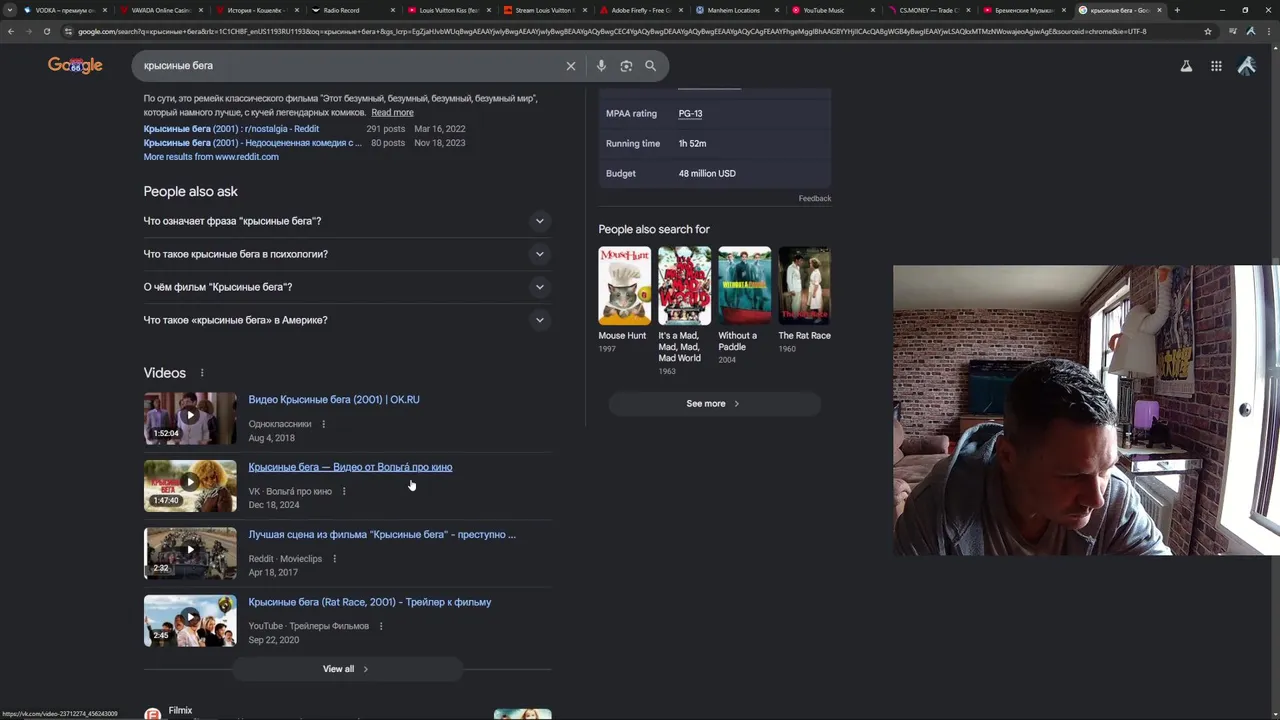Image resolution: width=1280 pixels, height=720 pixels.
Task: Click into the Google search input field
Action: coord(350,66)
